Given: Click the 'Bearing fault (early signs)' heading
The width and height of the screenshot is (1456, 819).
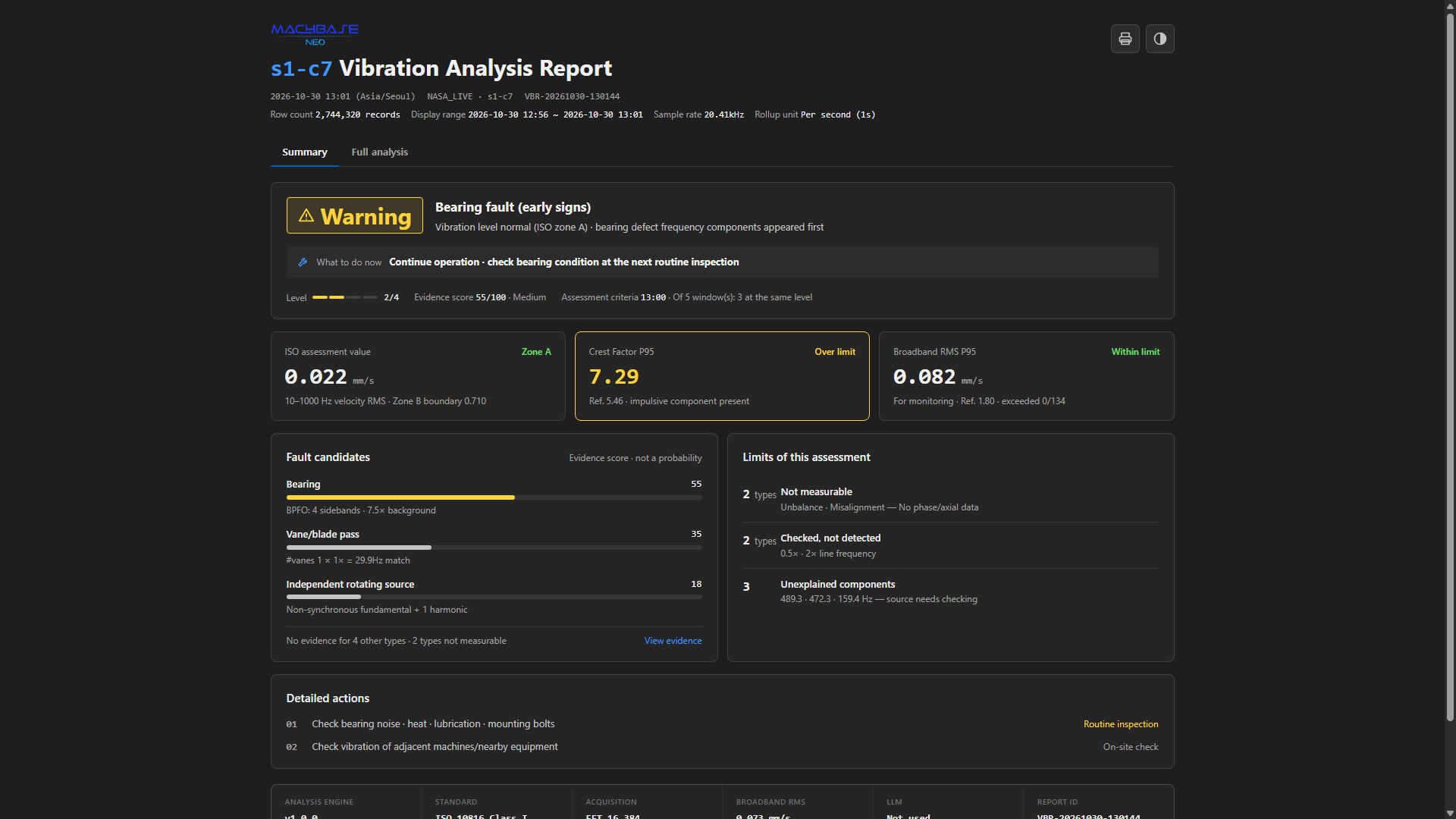Looking at the screenshot, I should point(513,207).
